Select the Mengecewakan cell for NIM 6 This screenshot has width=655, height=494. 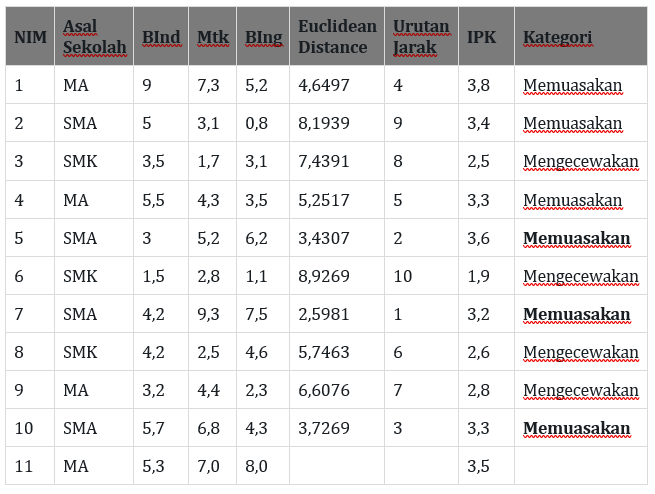pyautogui.click(x=580, y=277)
